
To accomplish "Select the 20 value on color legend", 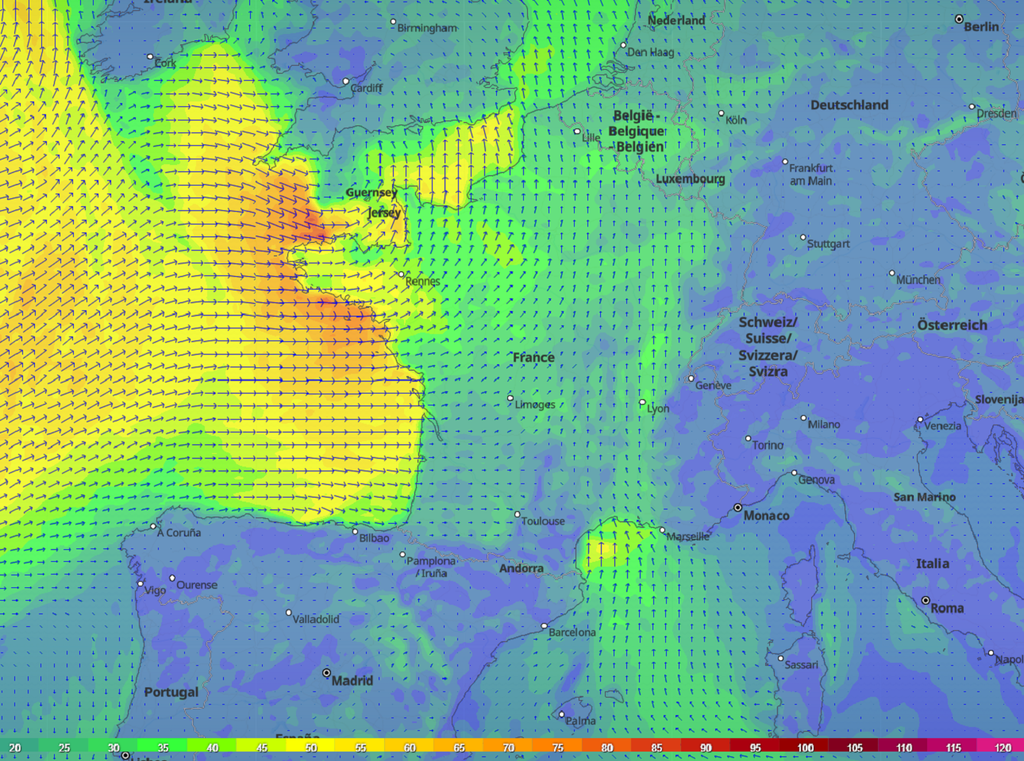I will point(14,748).
